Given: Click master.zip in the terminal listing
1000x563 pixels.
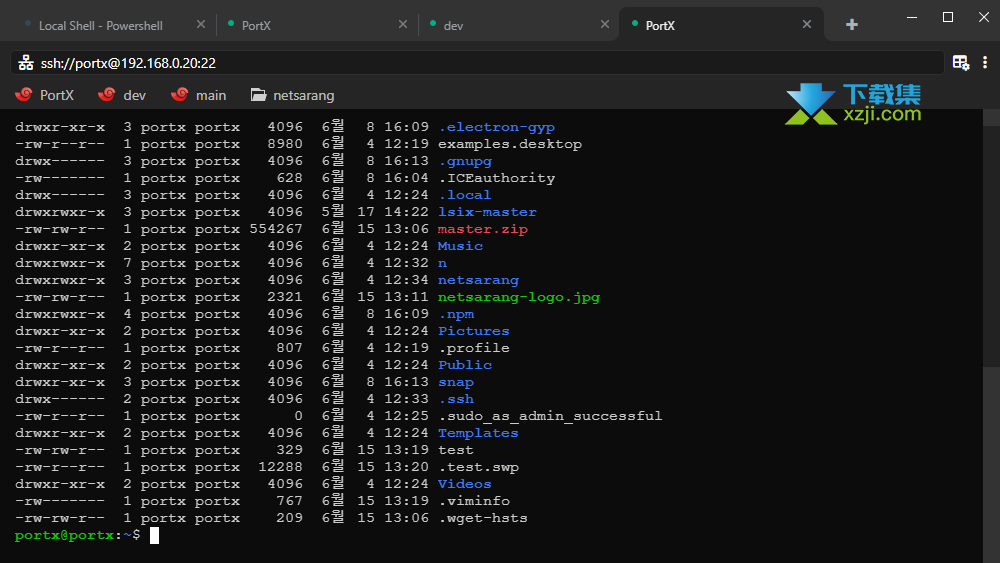Looking at the screenshot, I should (482, 229).
